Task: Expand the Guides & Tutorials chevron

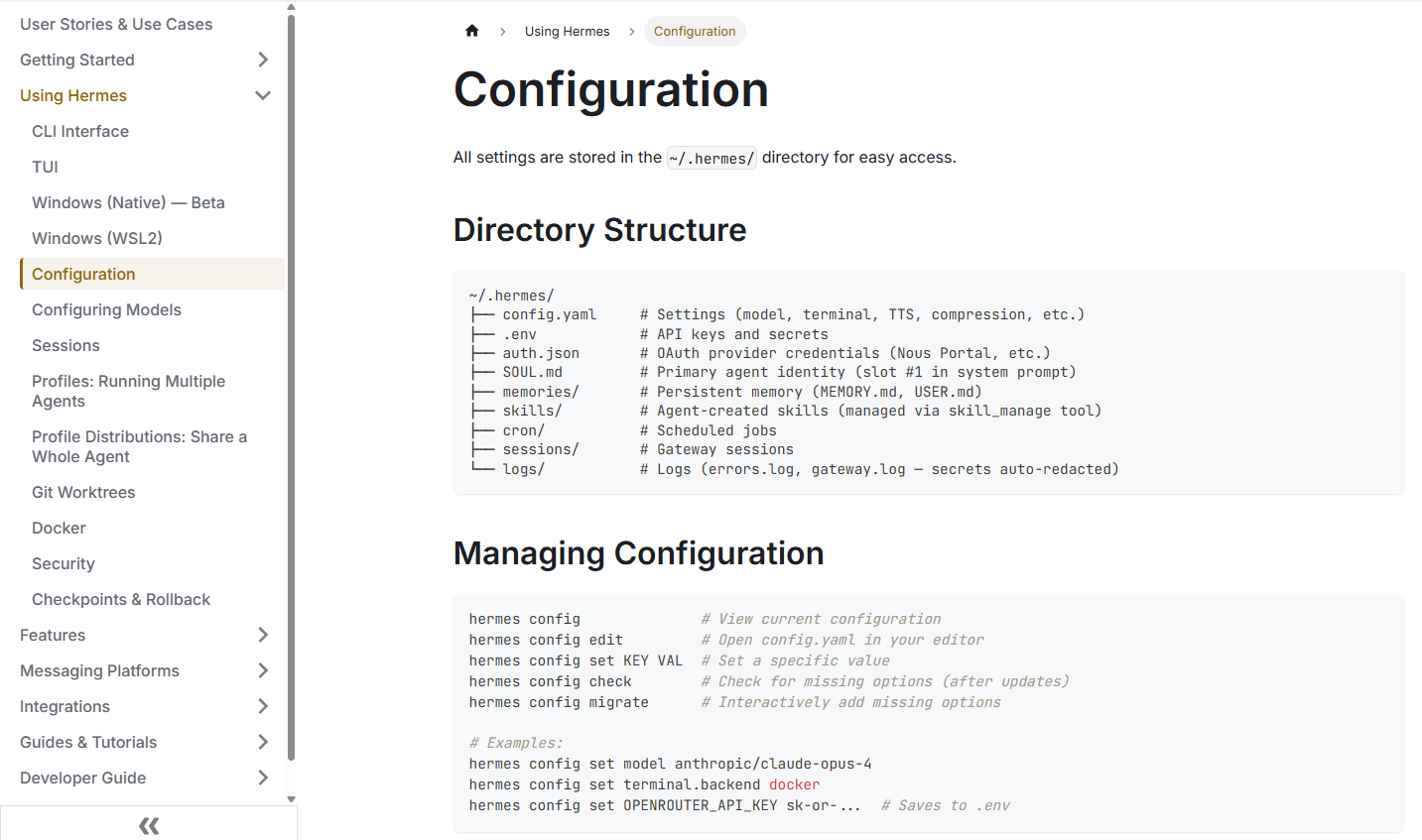Action: coord(263,742)
